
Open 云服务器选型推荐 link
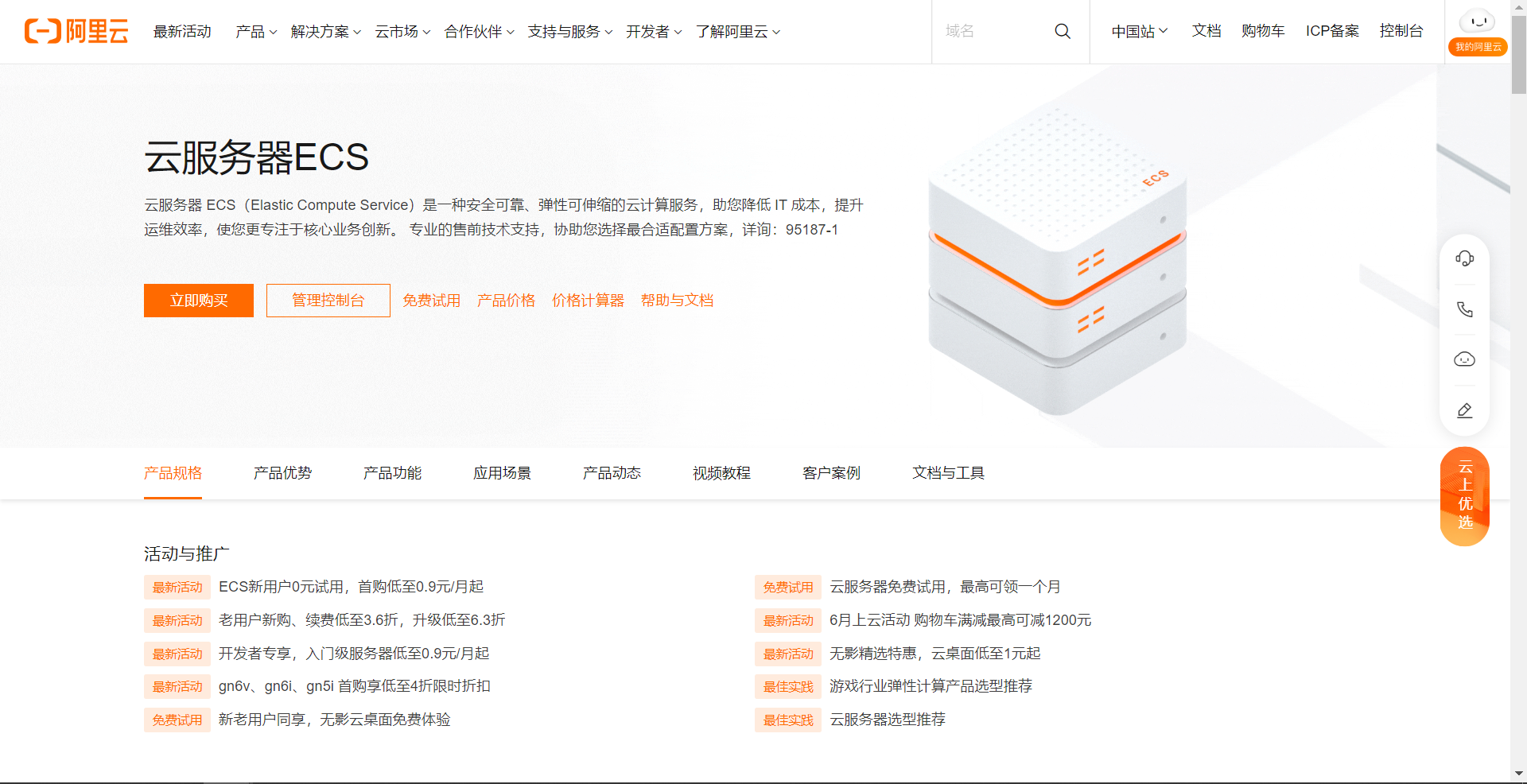pos(888,720)
